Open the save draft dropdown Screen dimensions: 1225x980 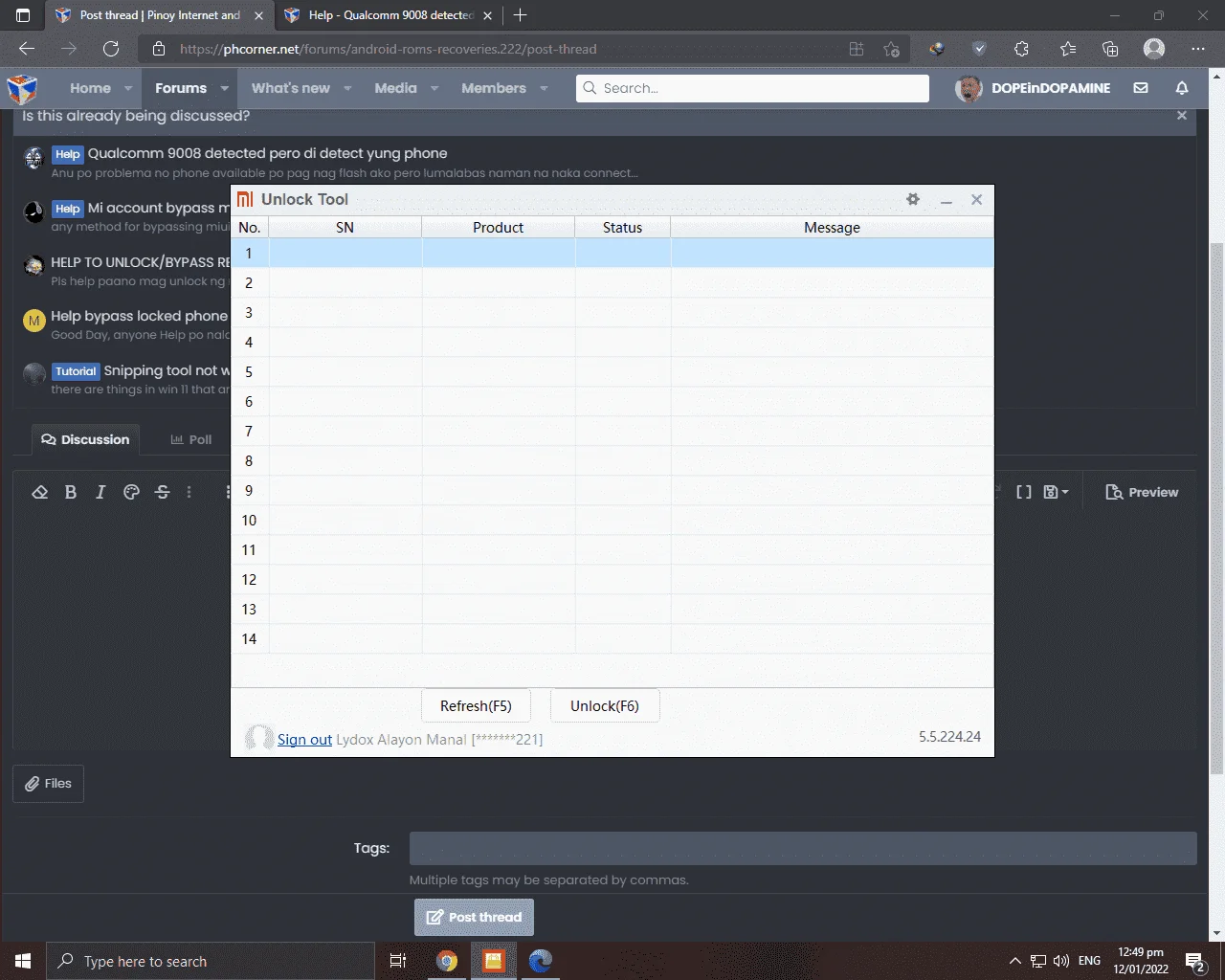click(x=1056, y=492)
